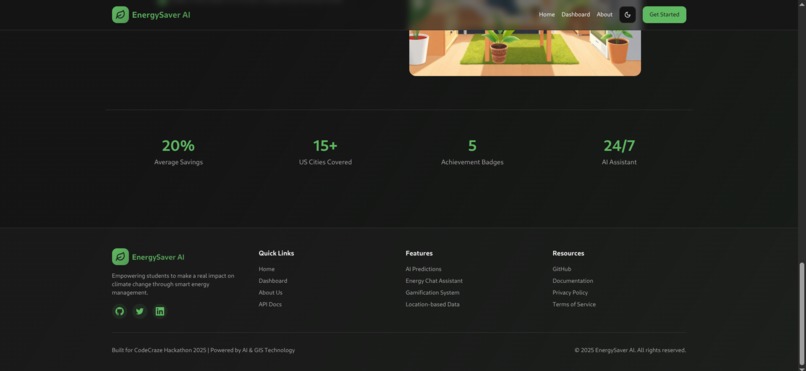Screen dimensions: 806x371
Task: Follow the Dashboard link under Quick Links
Action: coord(273,281)
